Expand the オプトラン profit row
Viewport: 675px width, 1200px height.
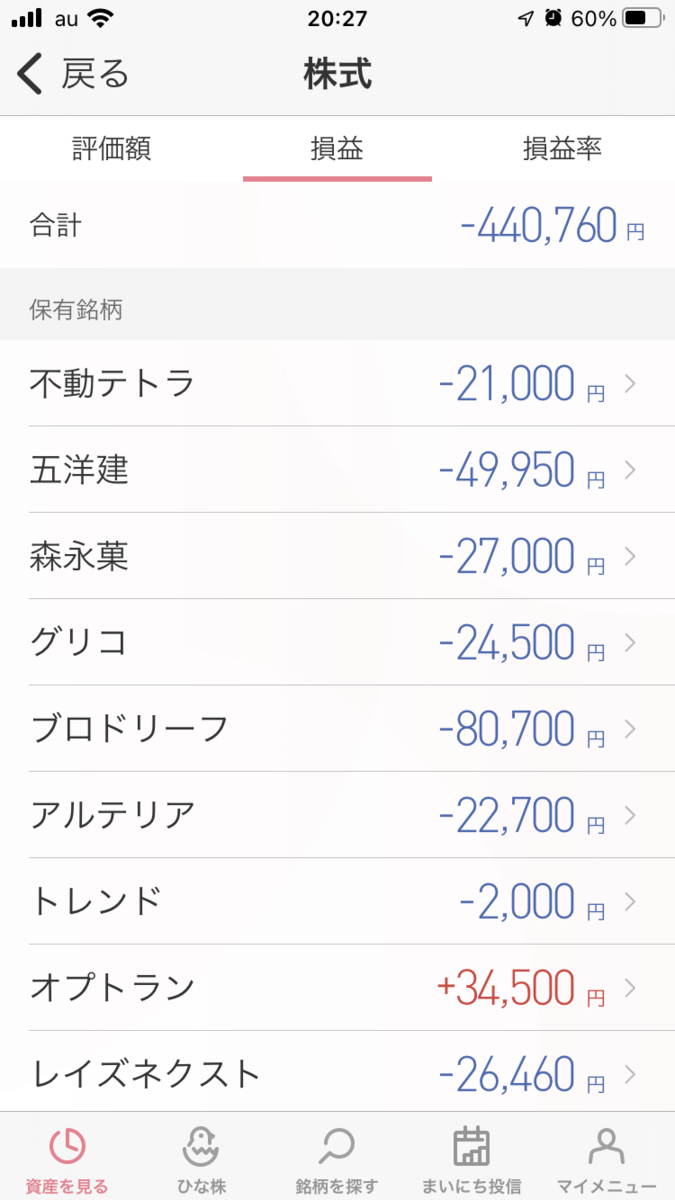coord(628,987)
